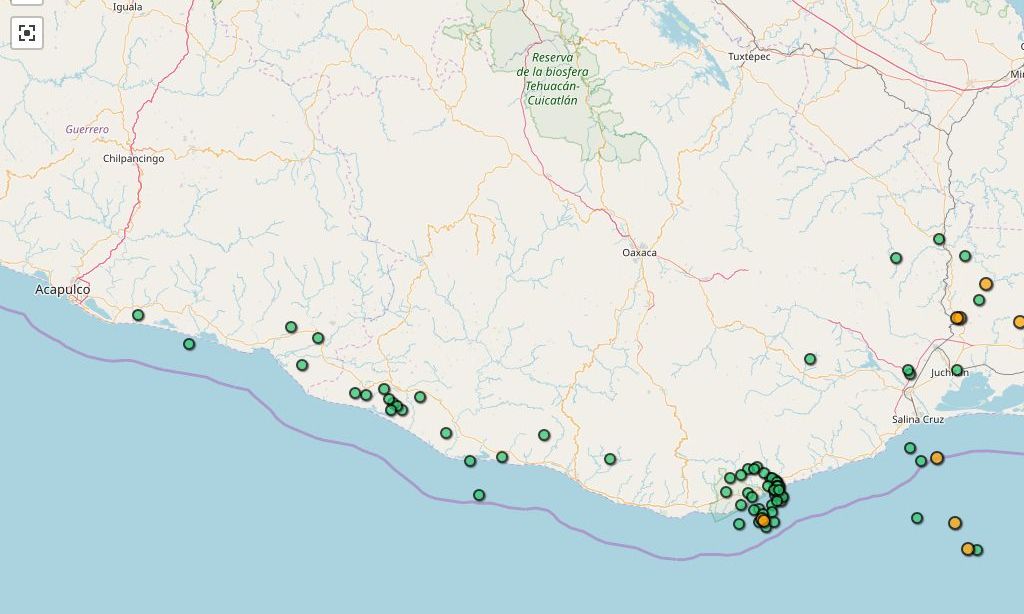Viewport: 1024px width, 614px height.
Task: Click the green marker directly below Salina Cruz label
Action: [910, 448]
